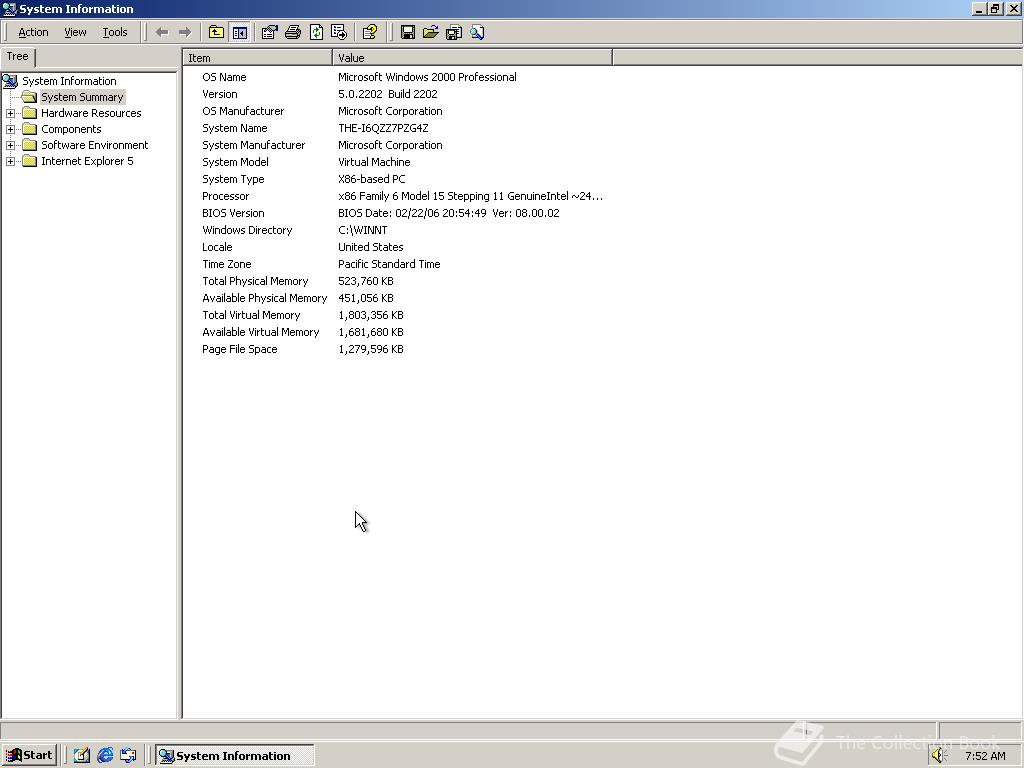This screenshot has height=768, width=1024.
Task: Expand the Hardware Resources node
Action: (10, 113)
